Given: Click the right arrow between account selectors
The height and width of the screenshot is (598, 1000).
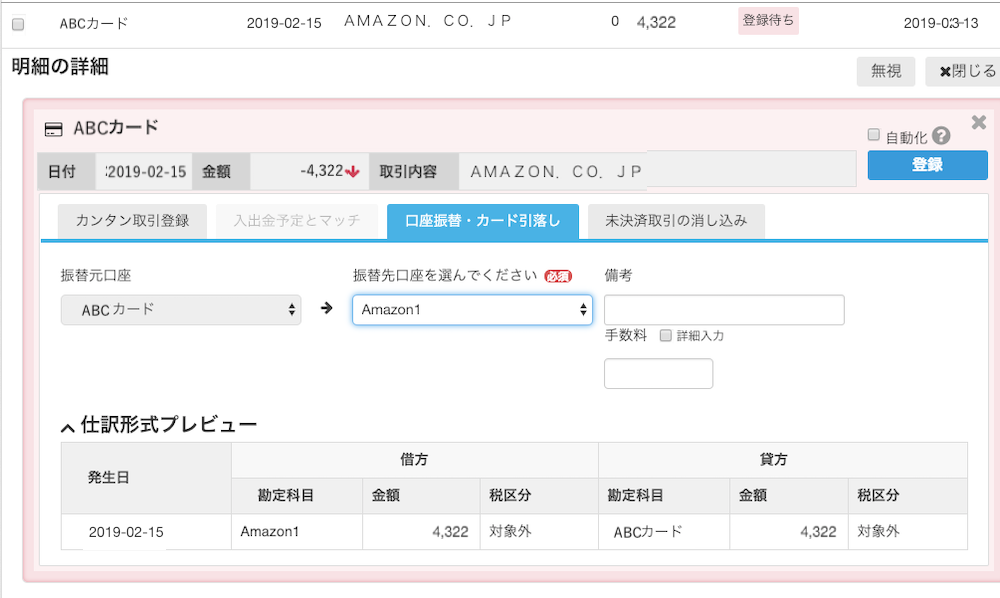Looking at the screenshot, I should coord(327,309).
